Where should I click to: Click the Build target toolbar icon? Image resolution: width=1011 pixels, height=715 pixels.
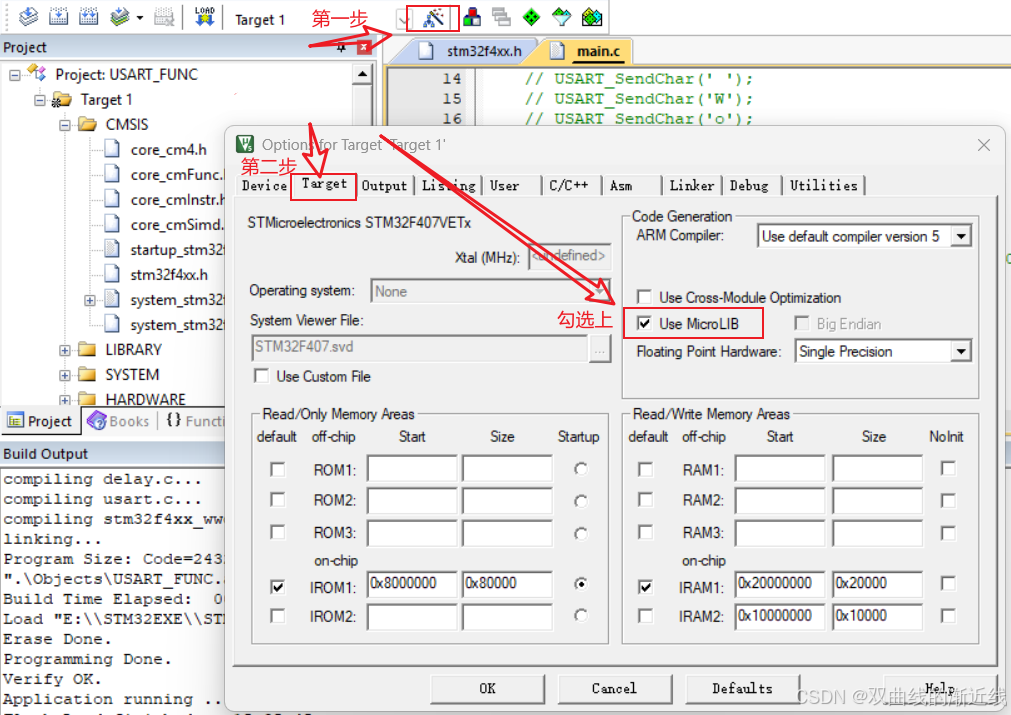59,17
